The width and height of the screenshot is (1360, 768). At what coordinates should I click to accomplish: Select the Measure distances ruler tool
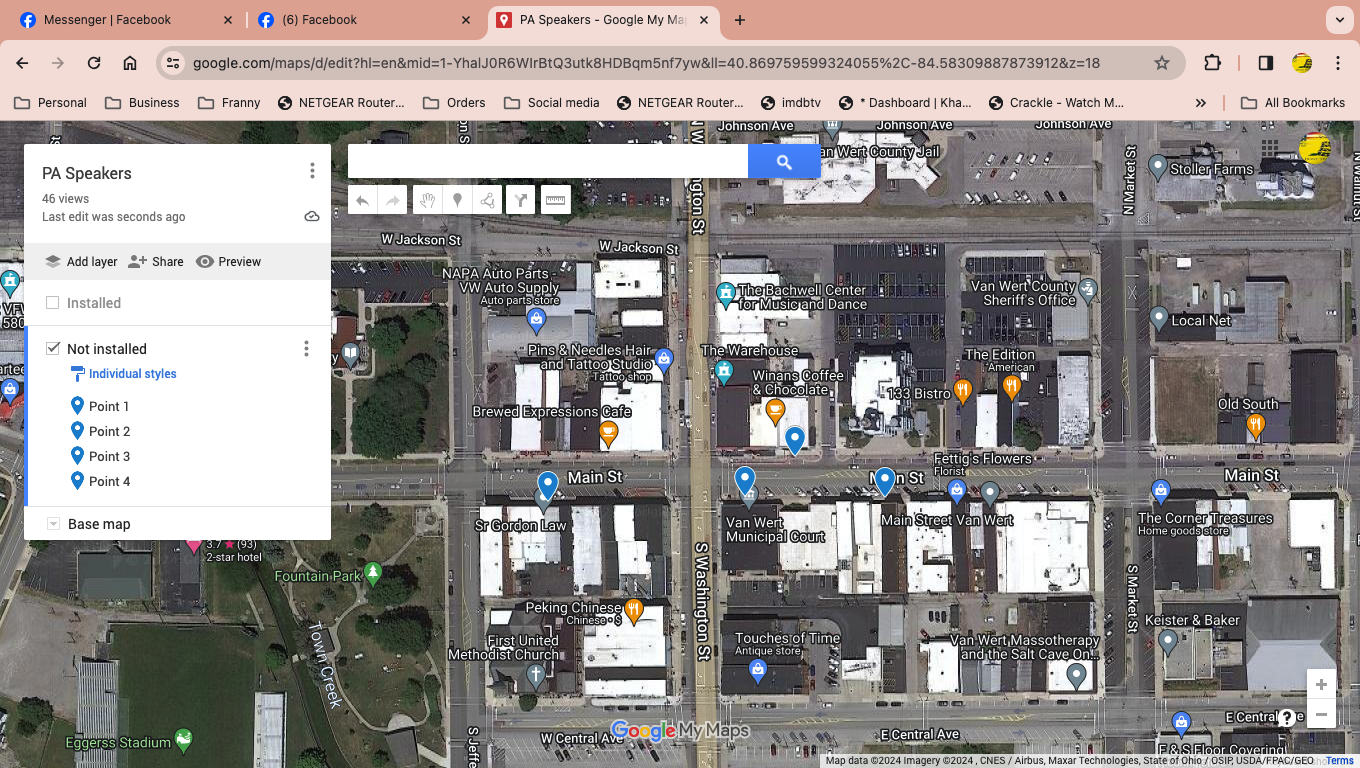[x=556, y=201]
